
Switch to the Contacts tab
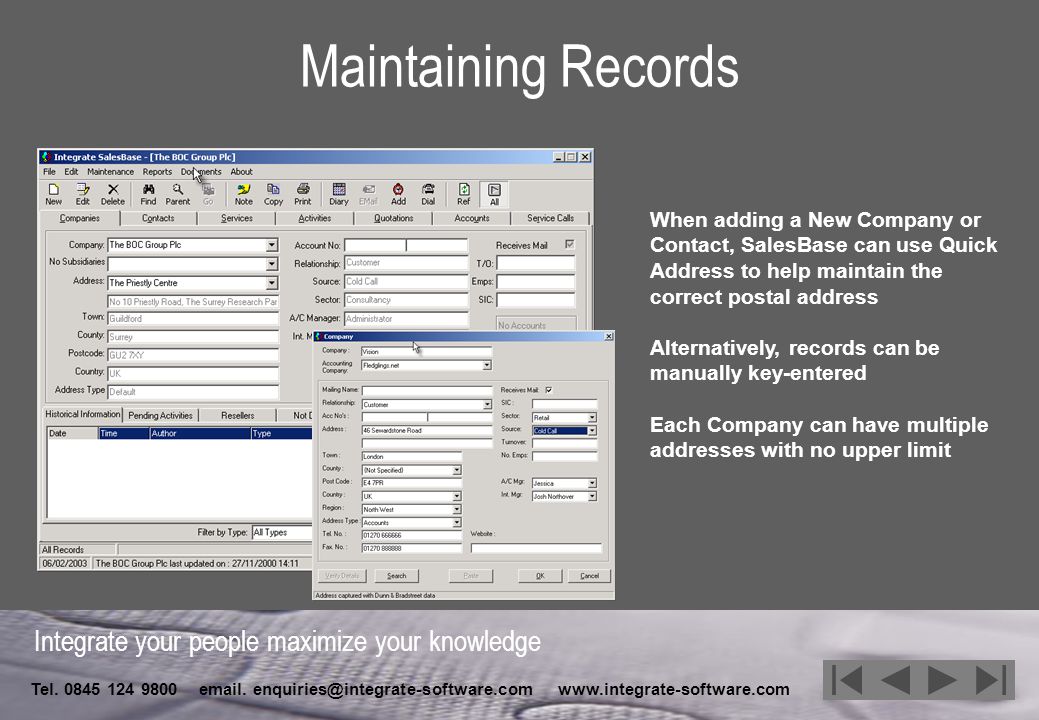pos(158,218)
